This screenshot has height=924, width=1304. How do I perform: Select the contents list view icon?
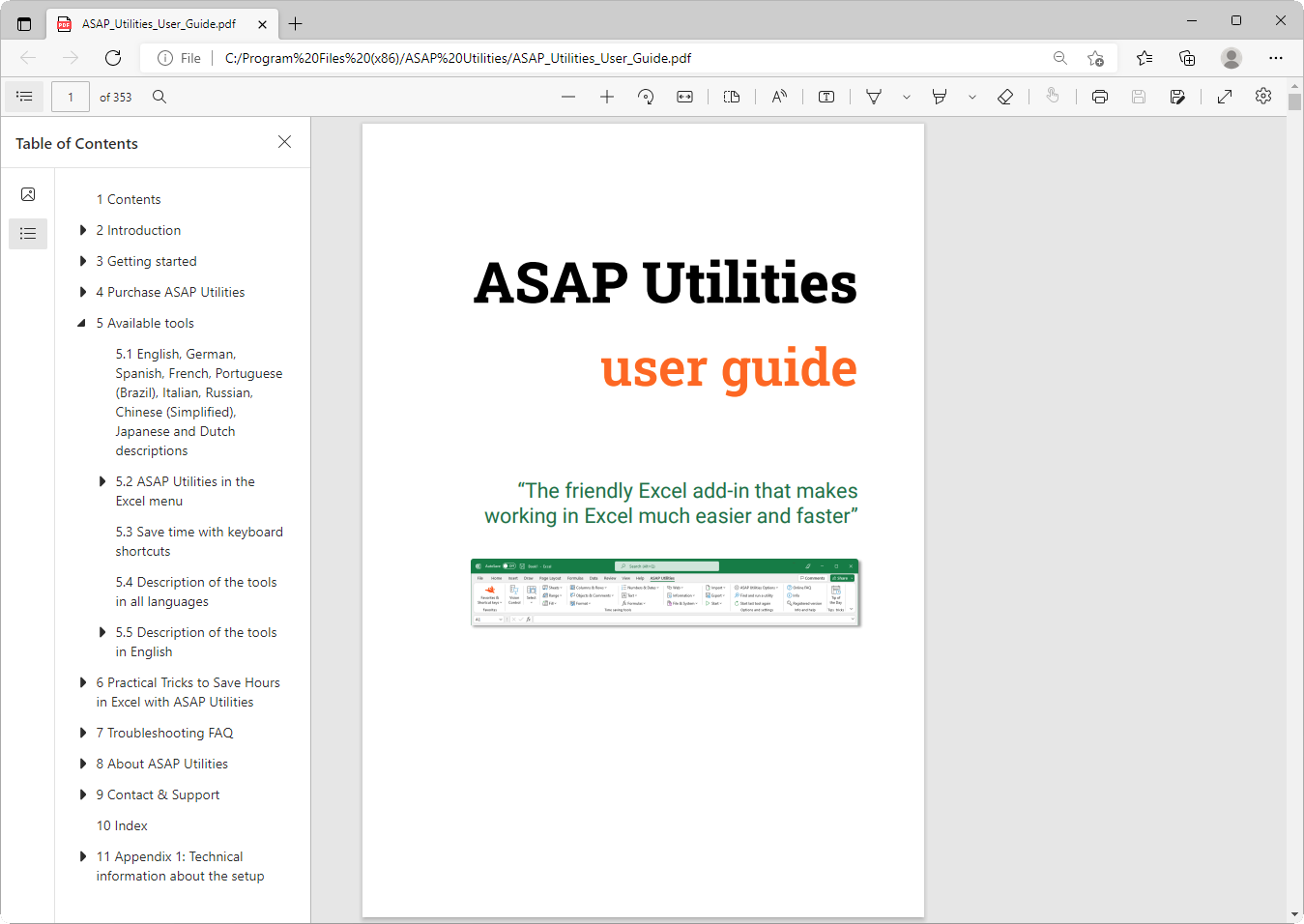[x=28, y=234]
